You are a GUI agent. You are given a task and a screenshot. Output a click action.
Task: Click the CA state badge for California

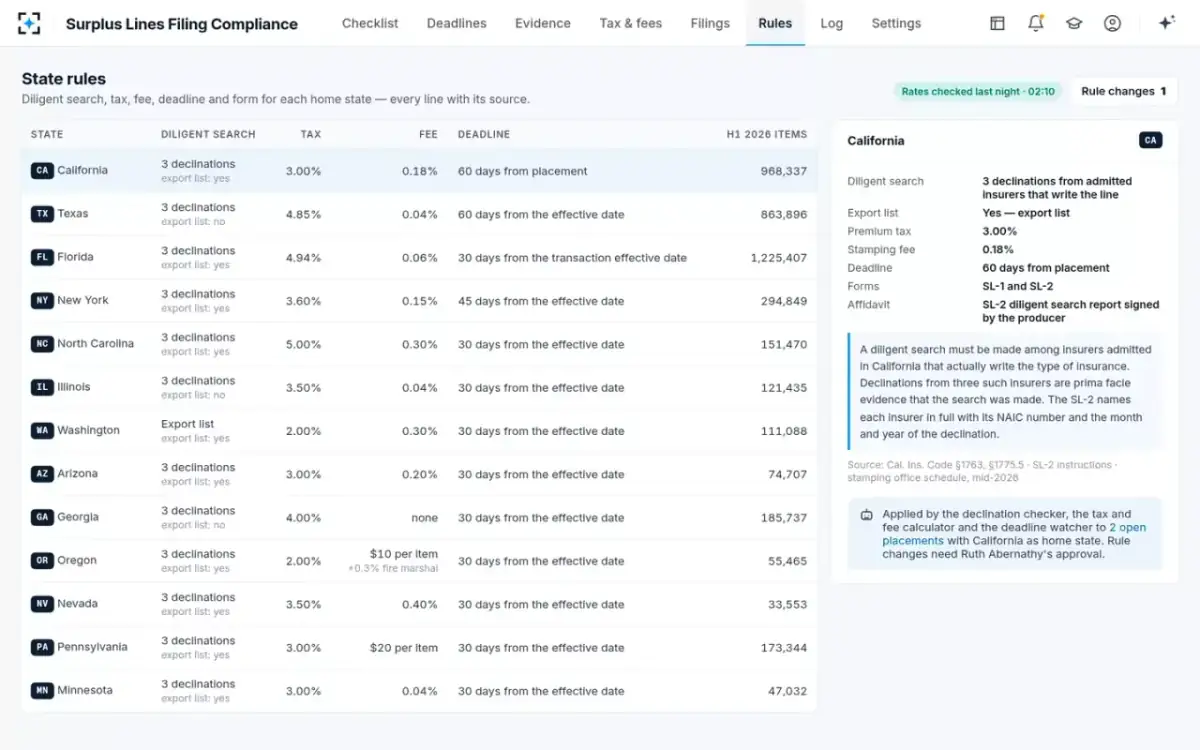pos(42,171)
